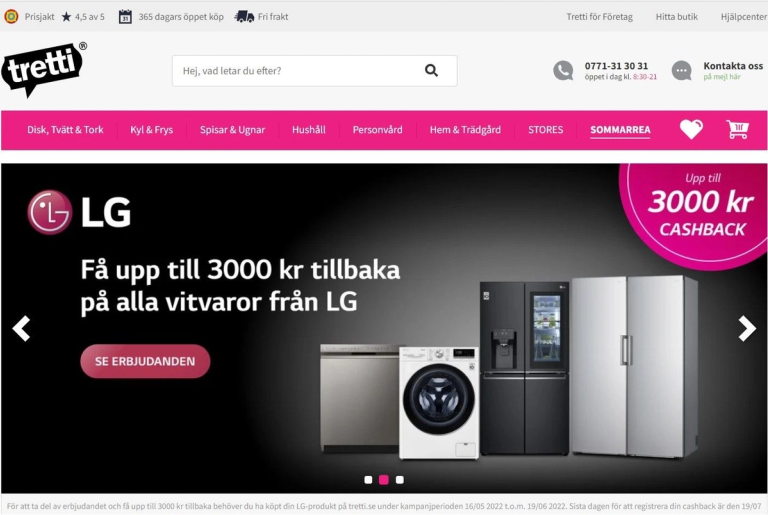
Task: Click the Prisjakt rating badge icon
Action: [x=11, y=17]
